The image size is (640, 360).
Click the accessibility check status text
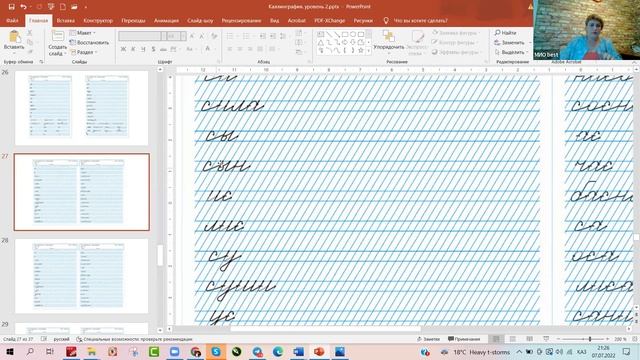[134, 339]
